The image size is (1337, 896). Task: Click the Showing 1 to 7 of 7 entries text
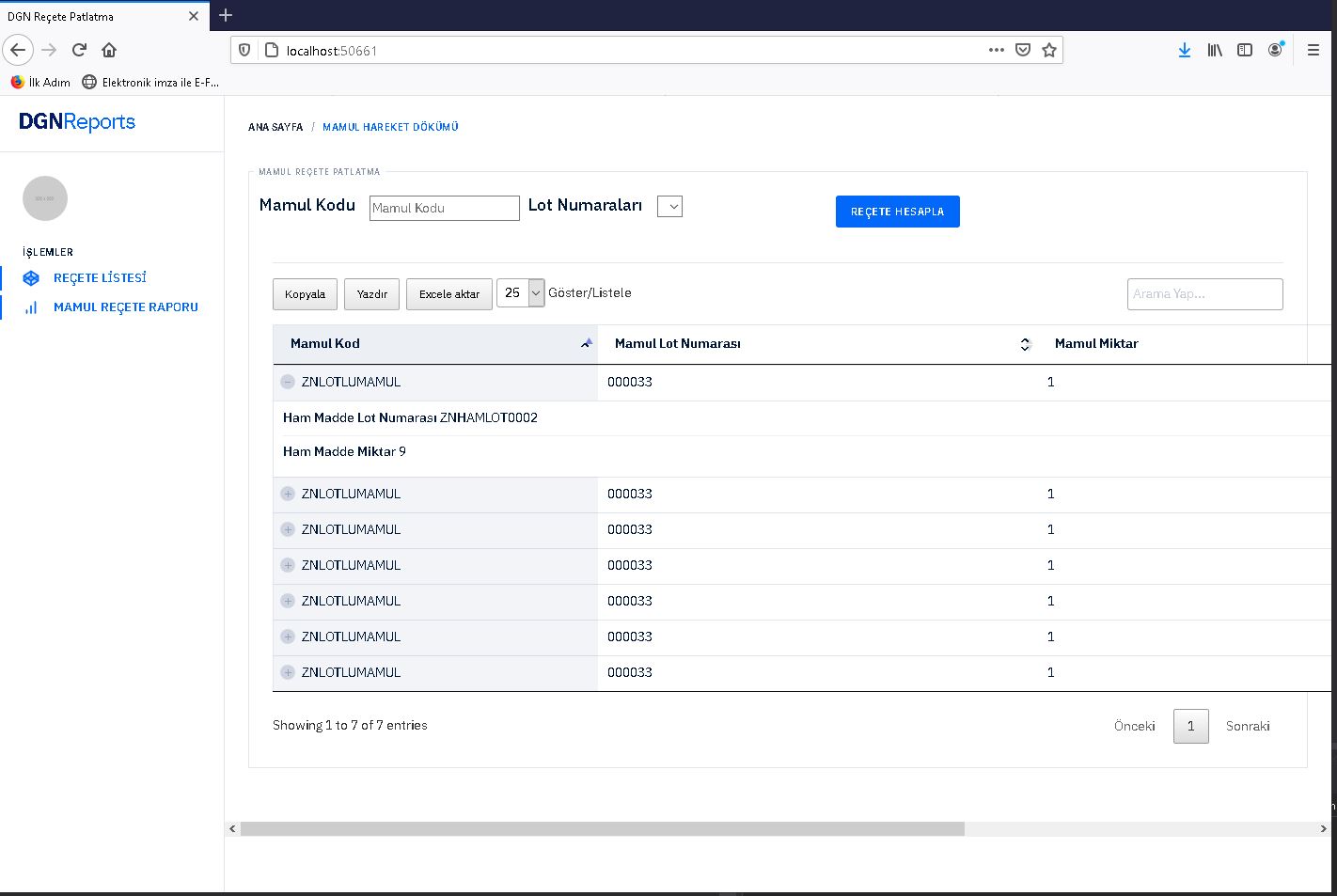(x=350, y=726)
